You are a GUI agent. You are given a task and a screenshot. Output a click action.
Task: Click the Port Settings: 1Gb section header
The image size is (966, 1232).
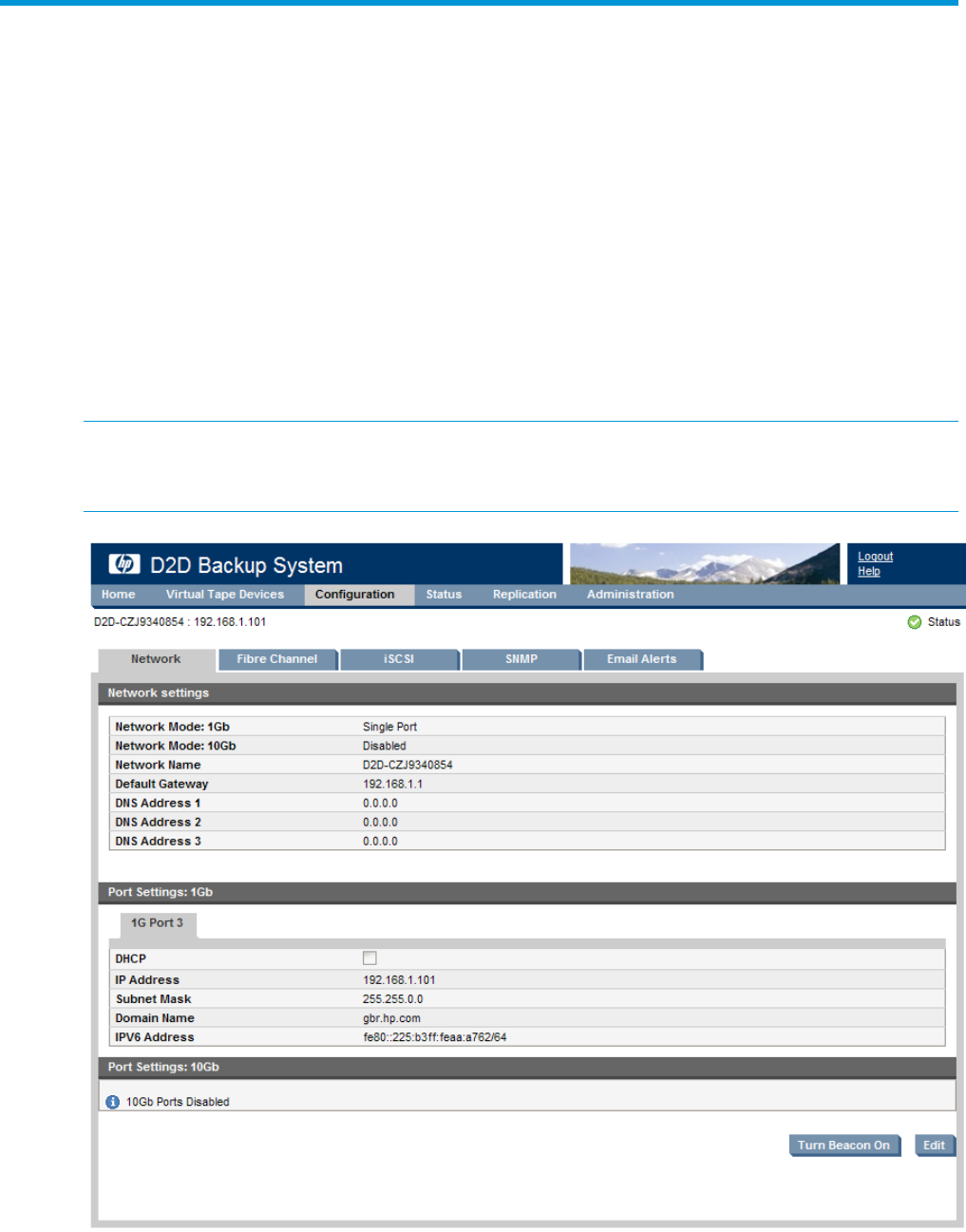(527, 893)
